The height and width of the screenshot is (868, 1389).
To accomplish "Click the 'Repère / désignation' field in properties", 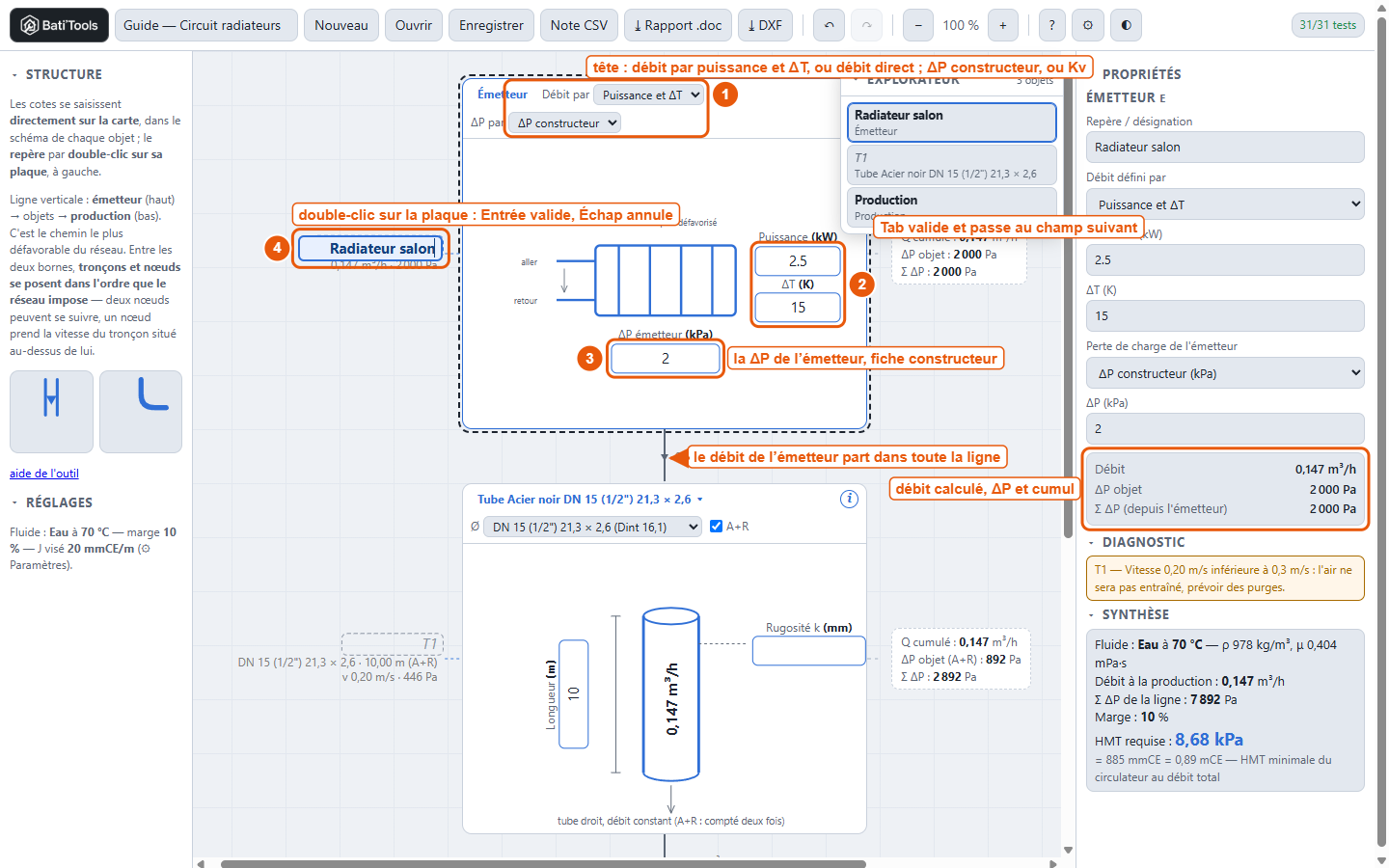I will [x=1225, y=148].
